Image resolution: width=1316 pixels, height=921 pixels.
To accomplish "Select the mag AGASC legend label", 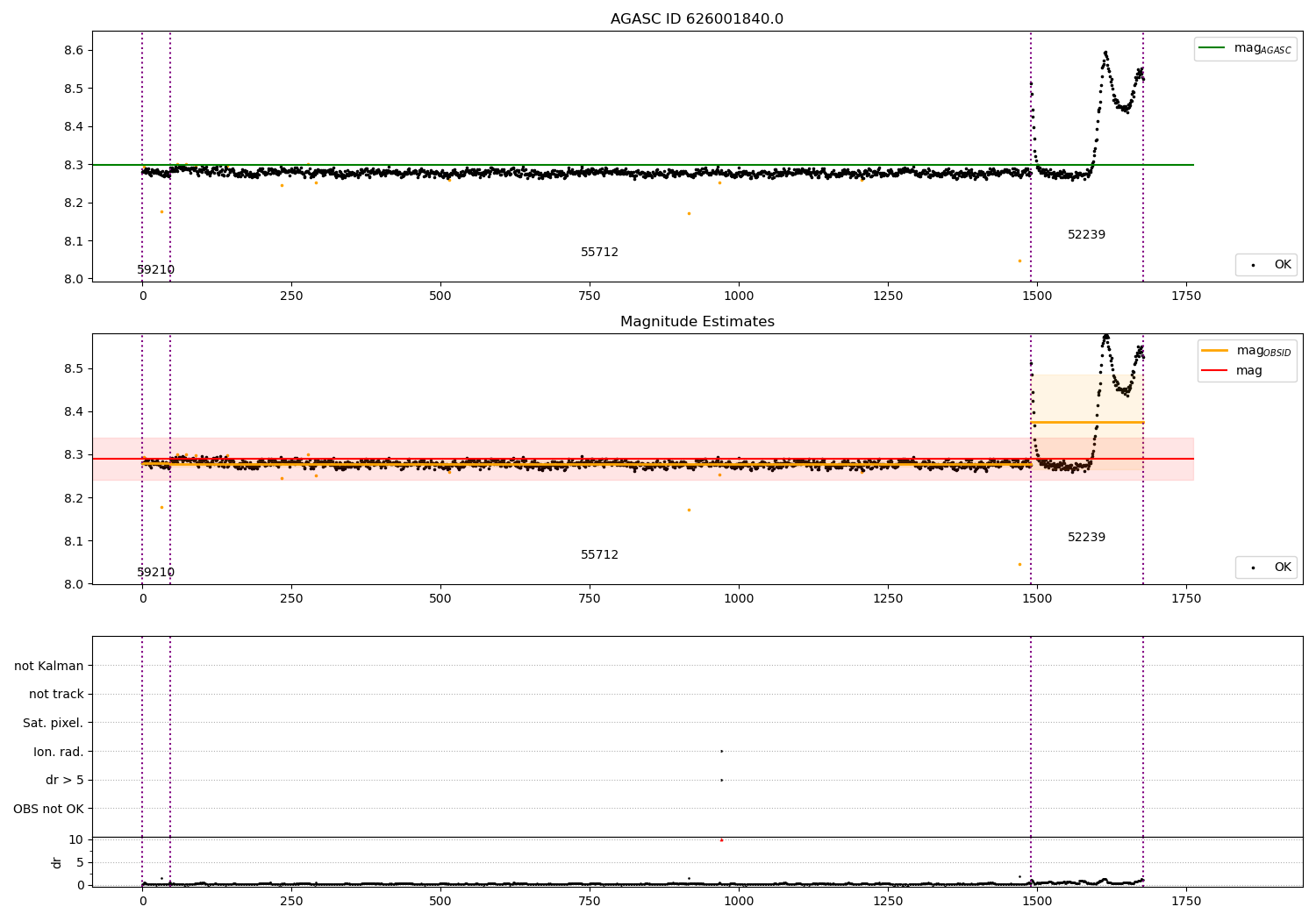I will [x=1262, y=49].
